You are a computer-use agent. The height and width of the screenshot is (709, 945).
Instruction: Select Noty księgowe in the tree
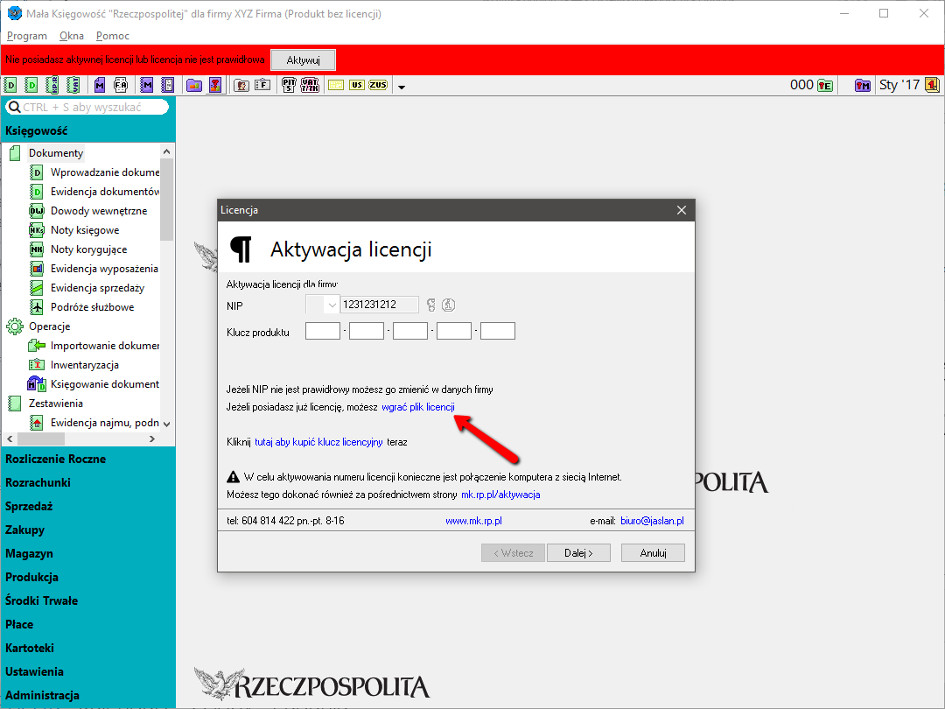pos(85,230)
